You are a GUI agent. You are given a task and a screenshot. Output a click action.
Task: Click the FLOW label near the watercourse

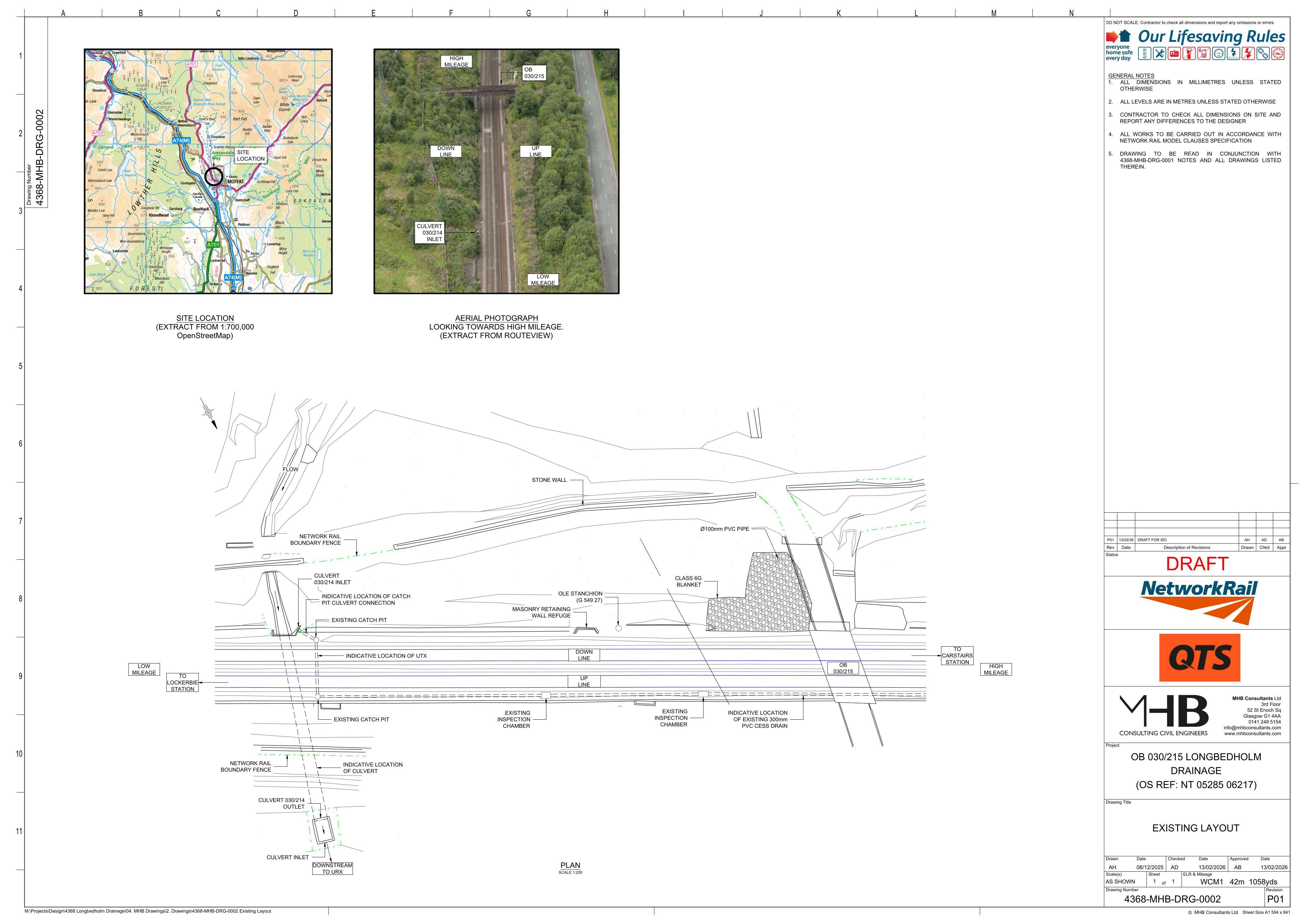pos(291,469)
